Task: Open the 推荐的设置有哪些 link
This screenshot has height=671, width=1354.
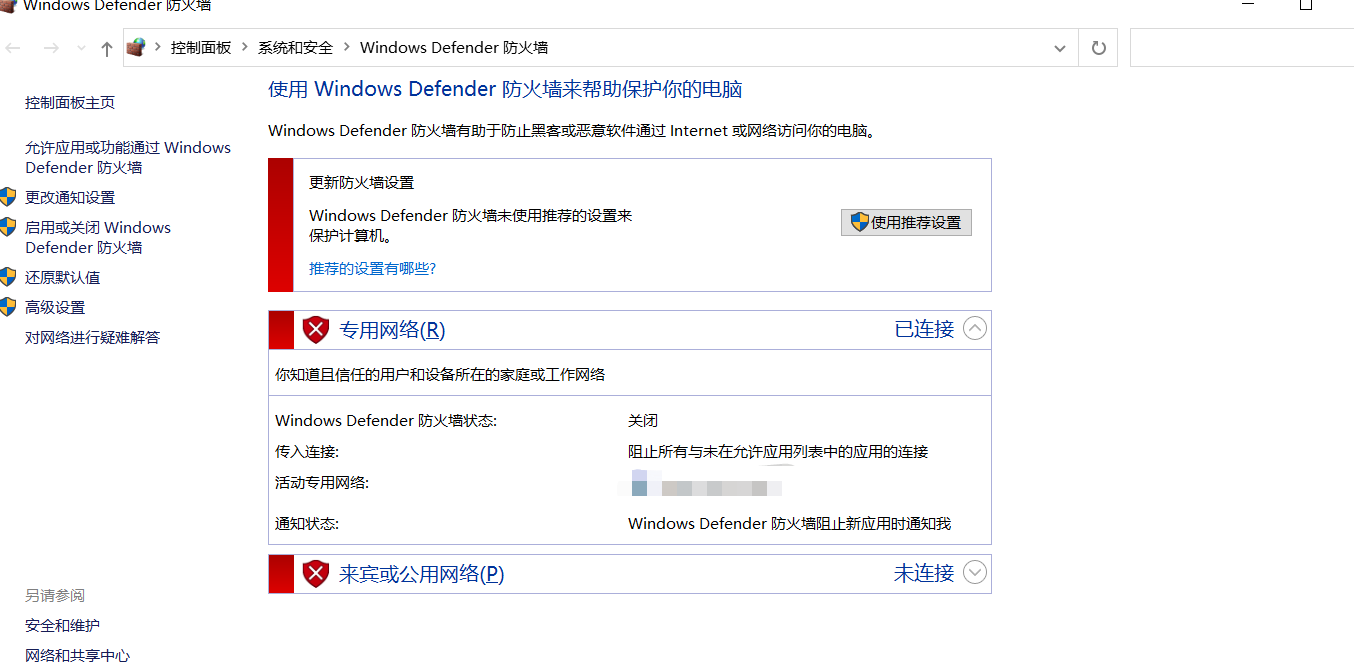Action: pyautogui.click(x=372, y=268)
